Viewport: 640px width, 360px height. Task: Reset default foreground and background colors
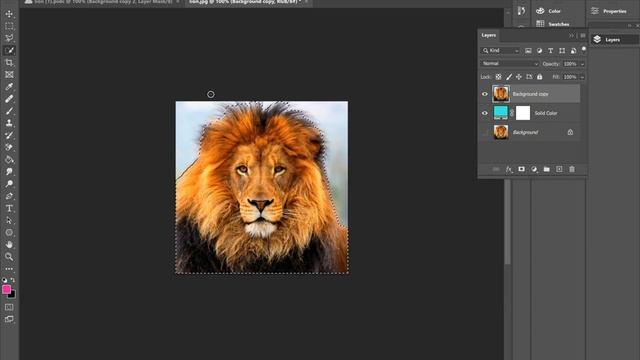tap(4, 280)
